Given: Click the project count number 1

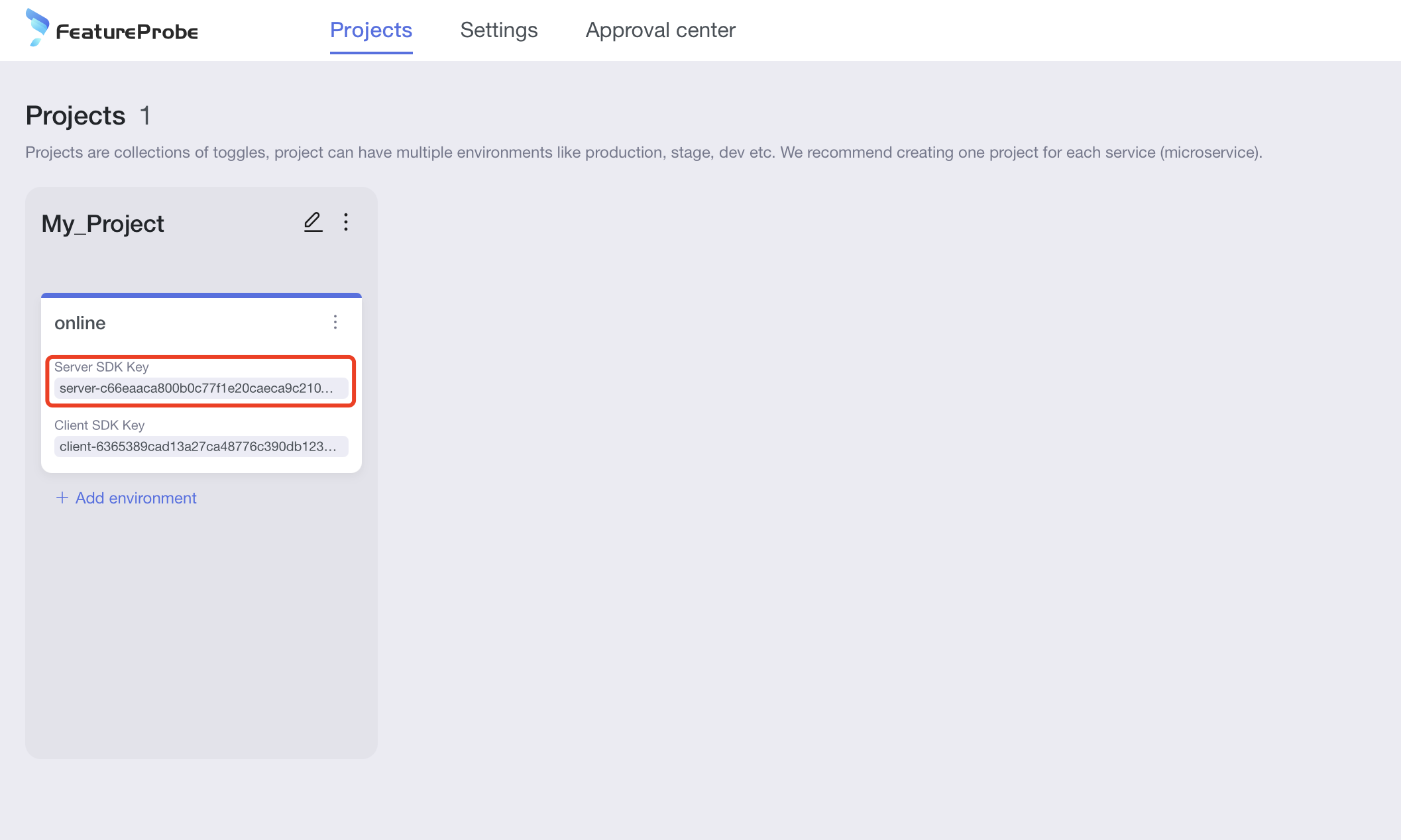Looking at the screenshot, I should [x=145, y=116].
